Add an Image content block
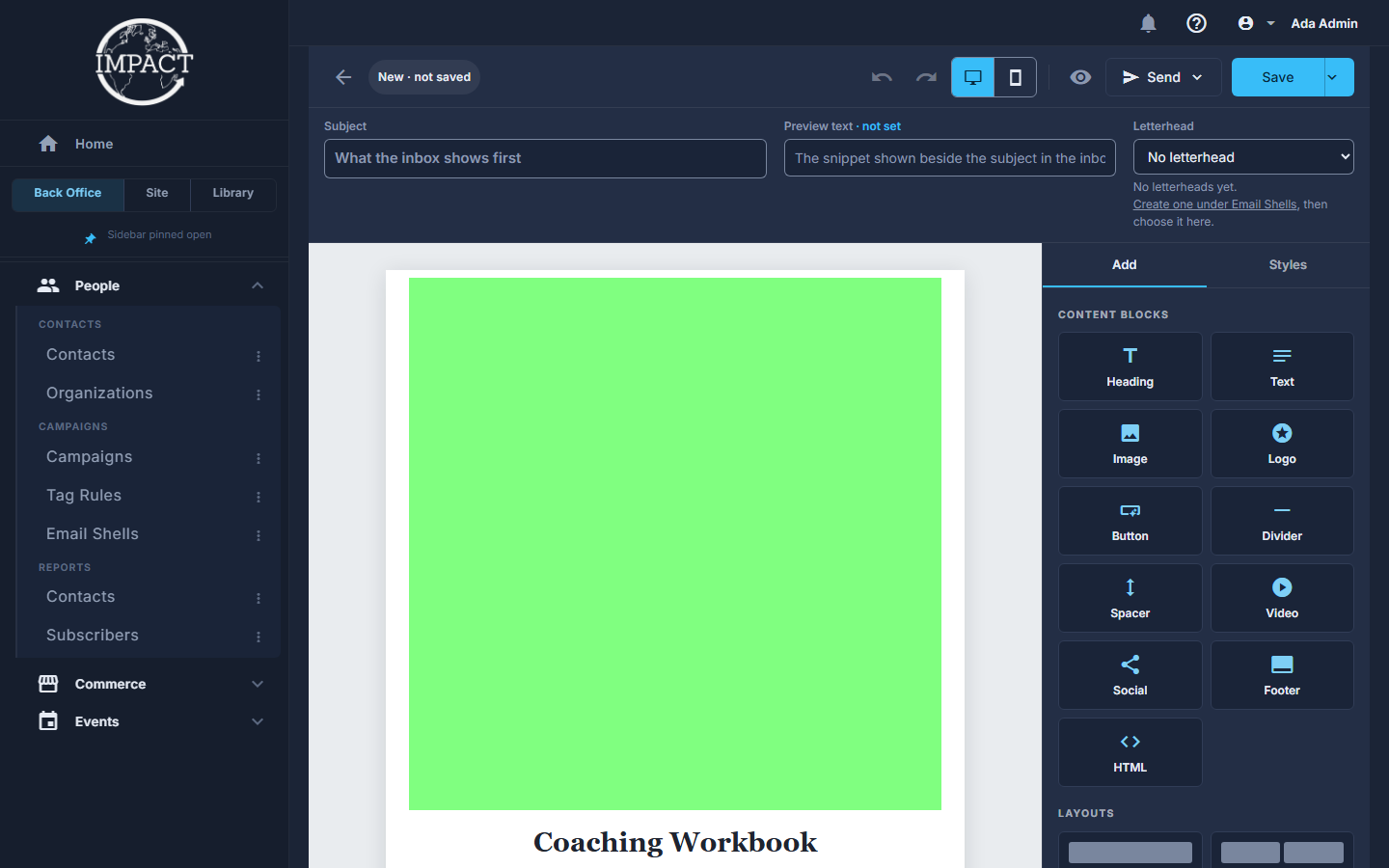 click(1130, 444)
